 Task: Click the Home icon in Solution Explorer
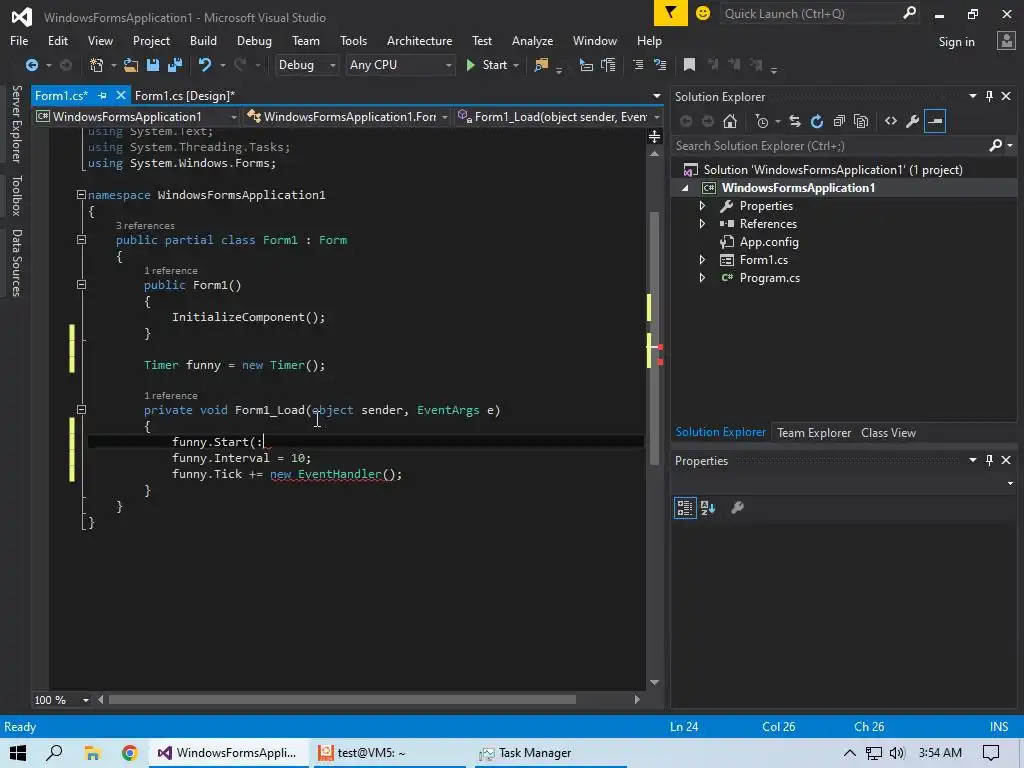(x=730, y=121)
